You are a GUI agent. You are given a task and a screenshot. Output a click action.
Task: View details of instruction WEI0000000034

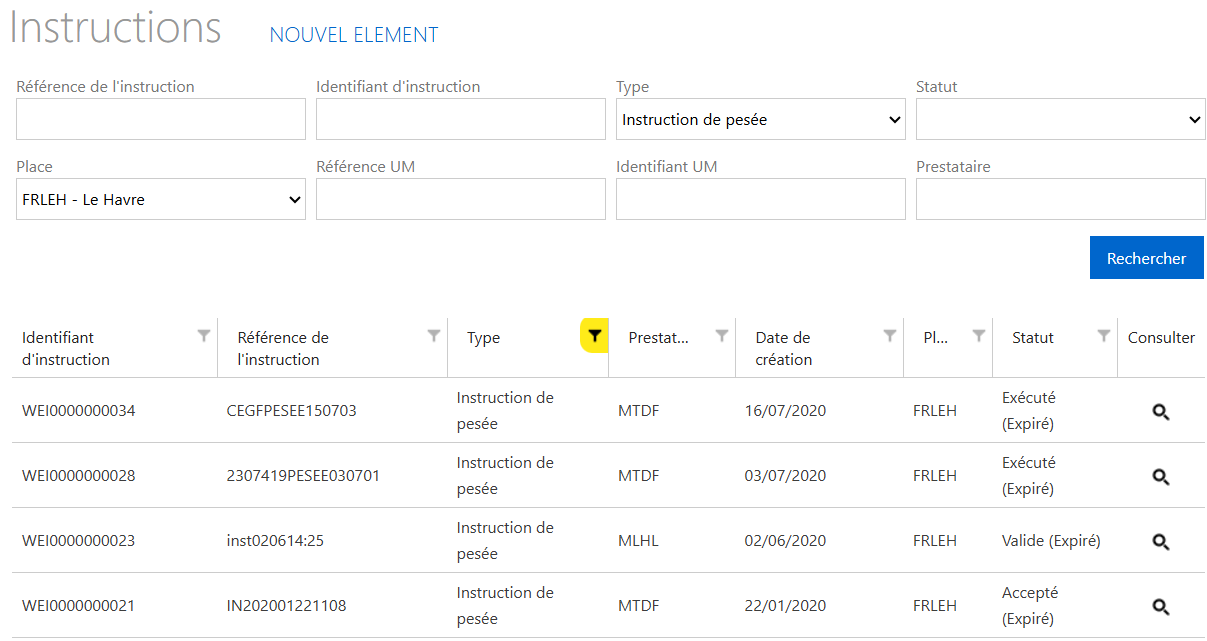1161,412
